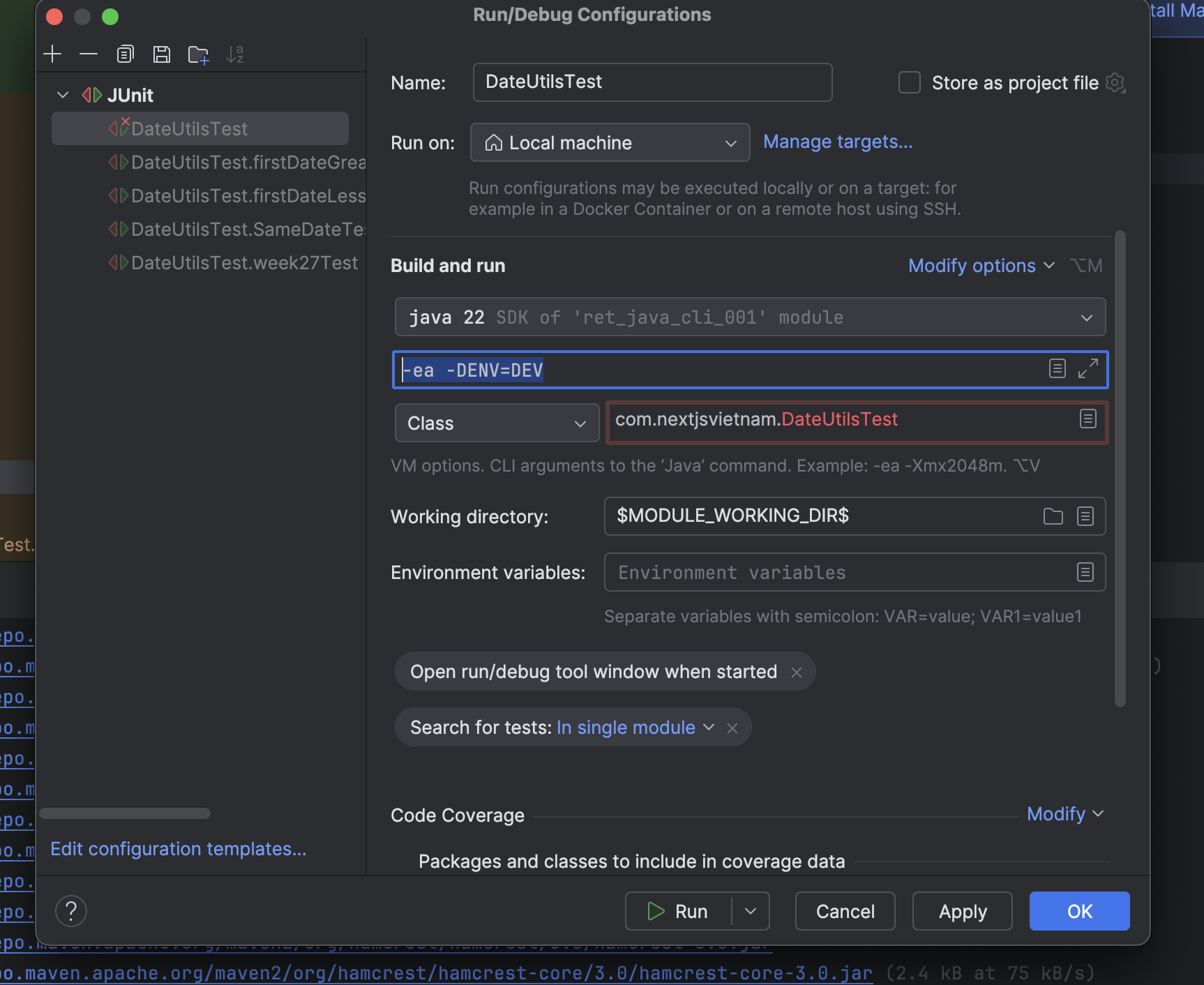Image resolution: width=1204 pixels, height=985 pixels.
Task: Browse the working directory folder icon
Action: click(1053, 516)
